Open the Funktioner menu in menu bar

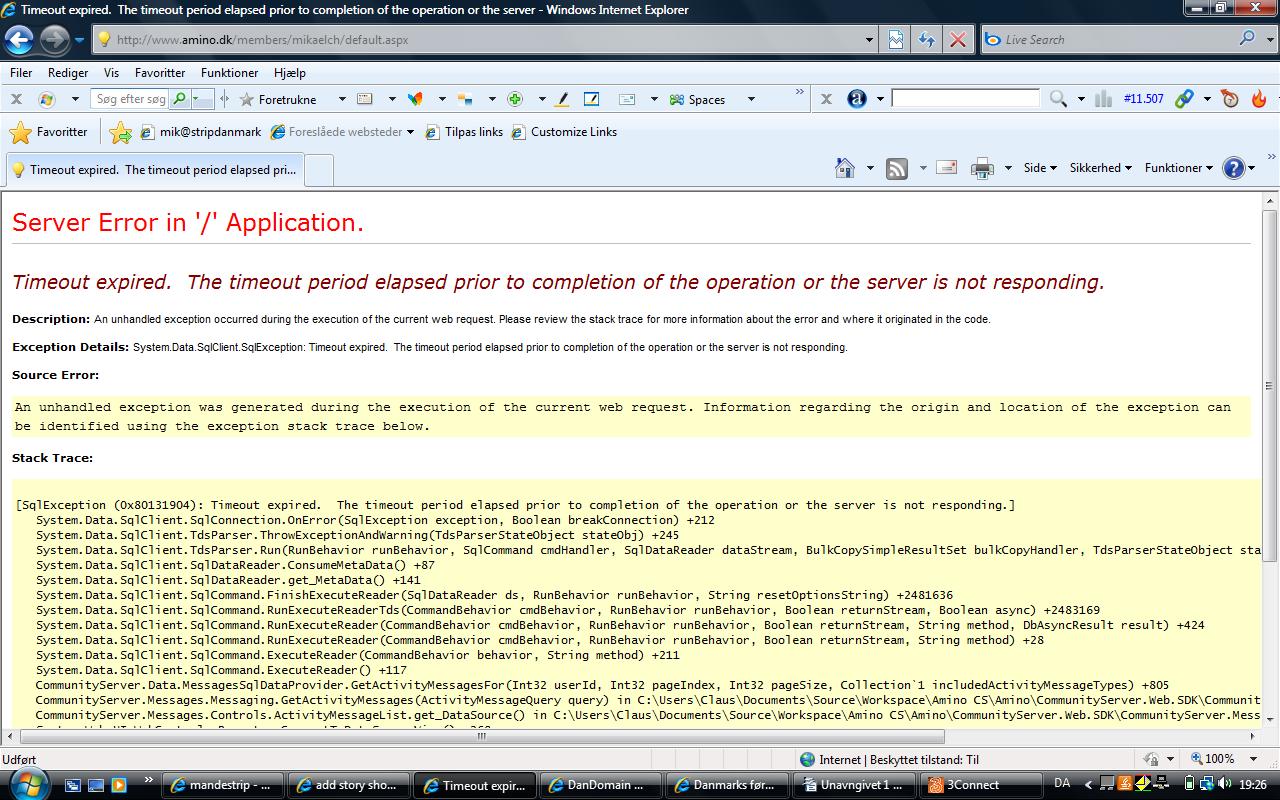(229, 73)
